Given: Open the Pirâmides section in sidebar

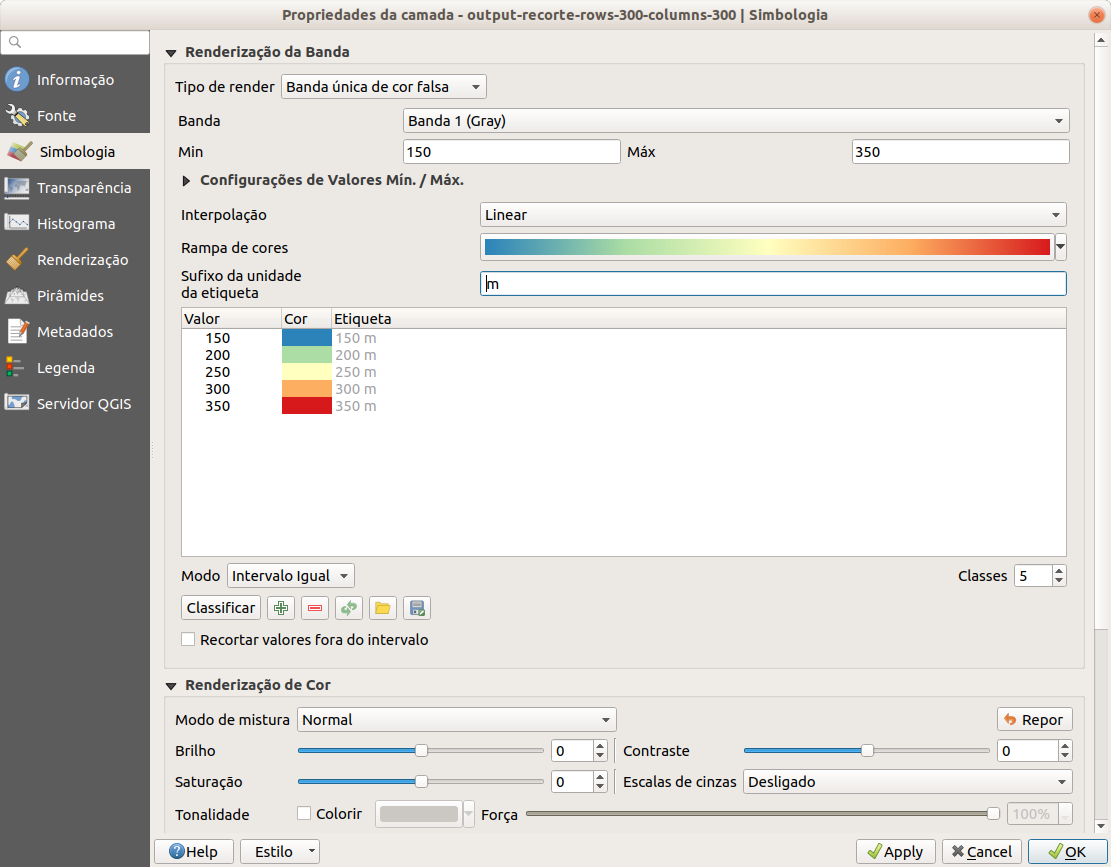Looking at the screenshot, I should coord(70,296).
